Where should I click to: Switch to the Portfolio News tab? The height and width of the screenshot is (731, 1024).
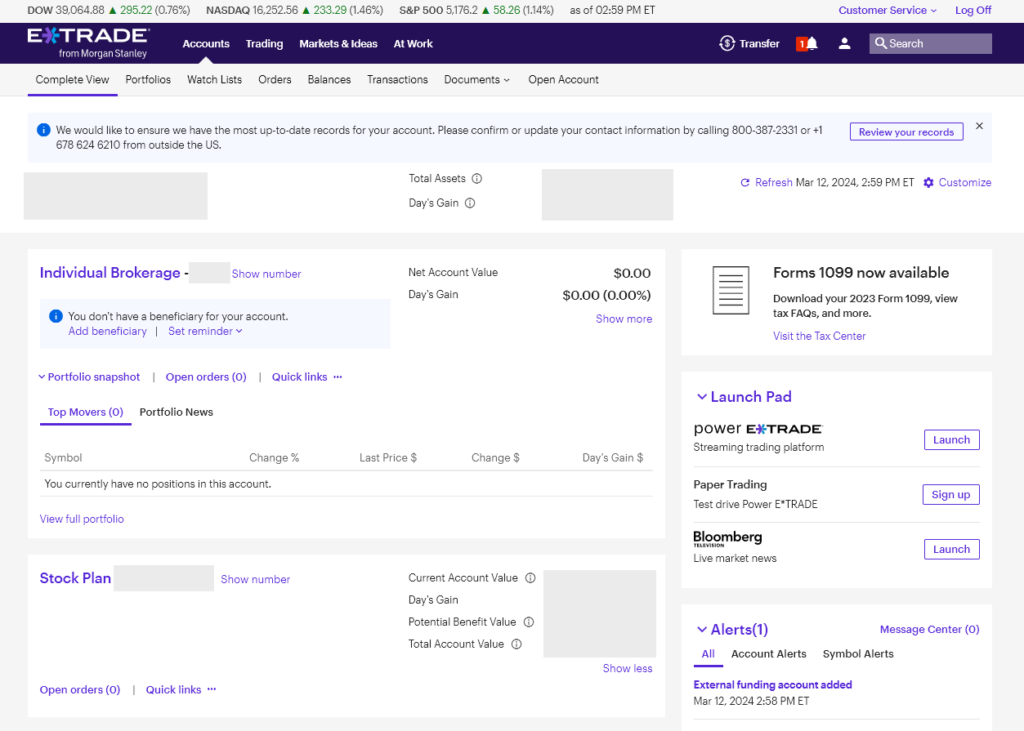pos(176,412)
